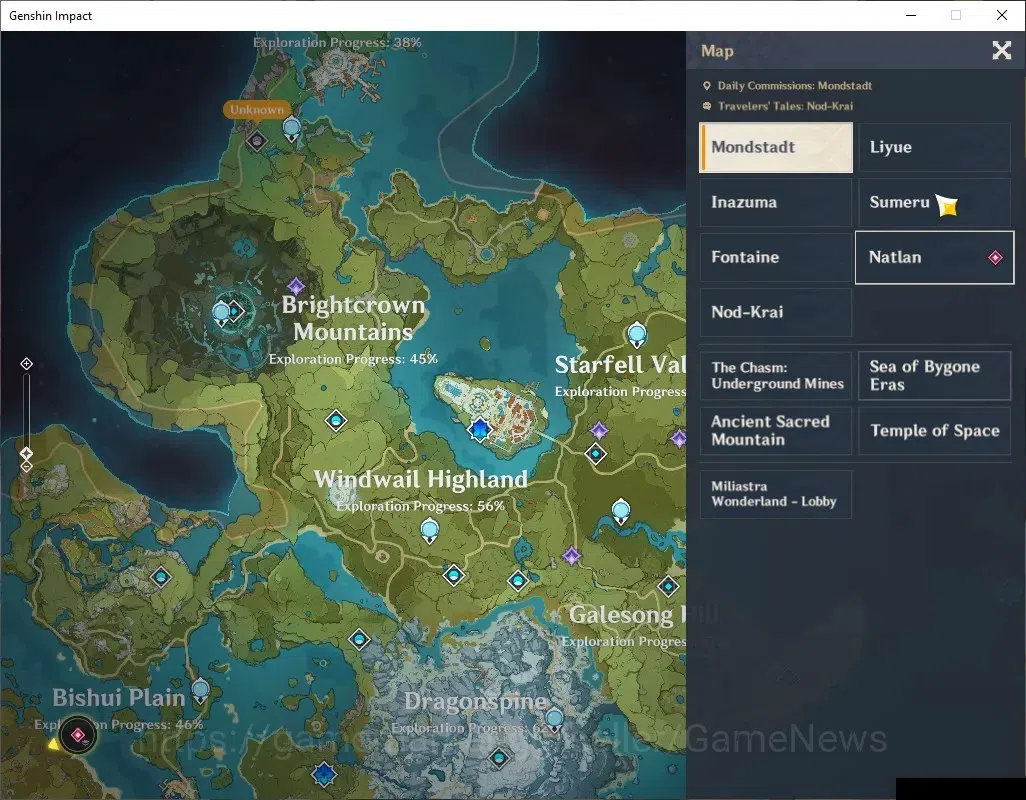Click Exploration Progress: 56% text

point(421,506)
